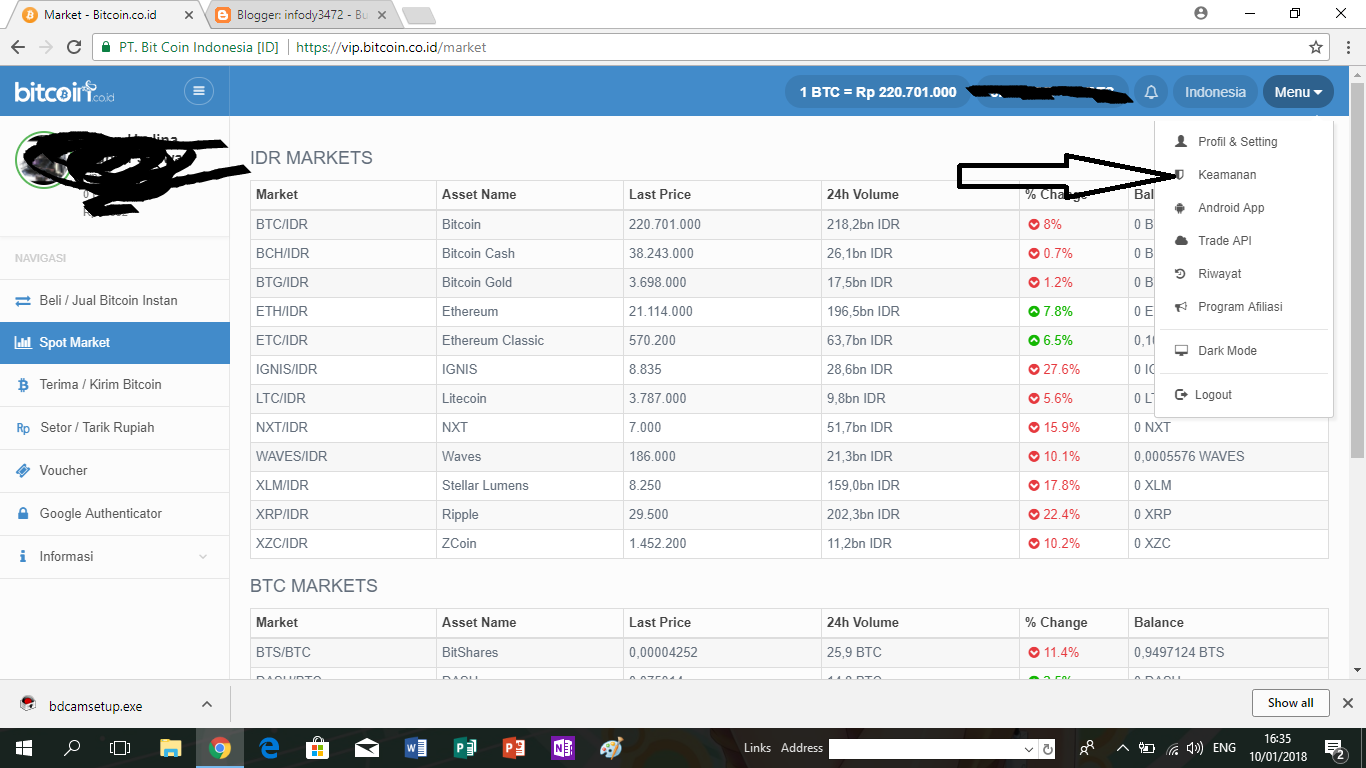Open the Voucher page

click(x=115, y=471)
